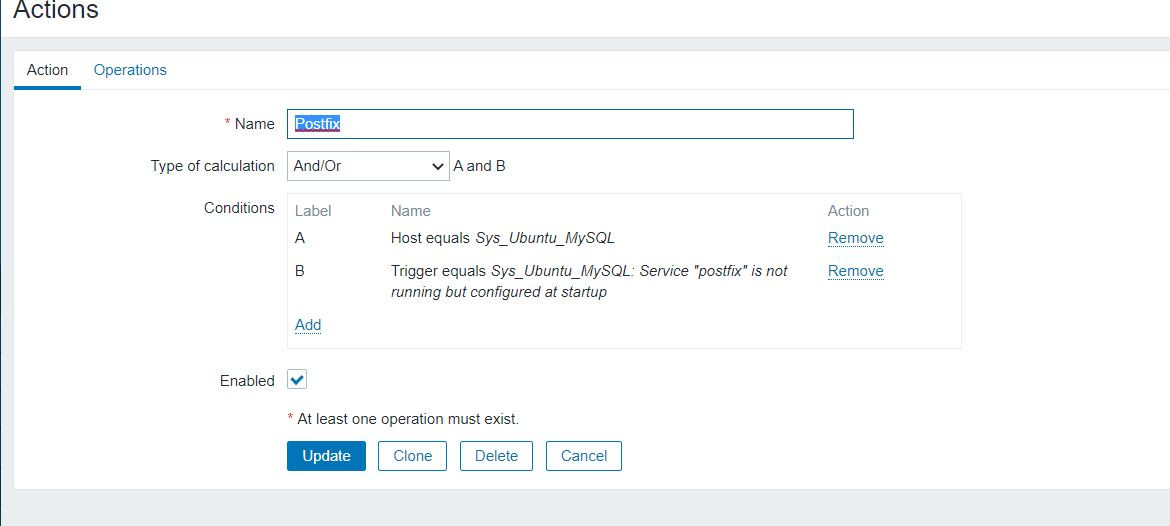Click the Conditions label
Image resolution: width=1170 pixels, height=526 pixels.
(x=239, y=208)
